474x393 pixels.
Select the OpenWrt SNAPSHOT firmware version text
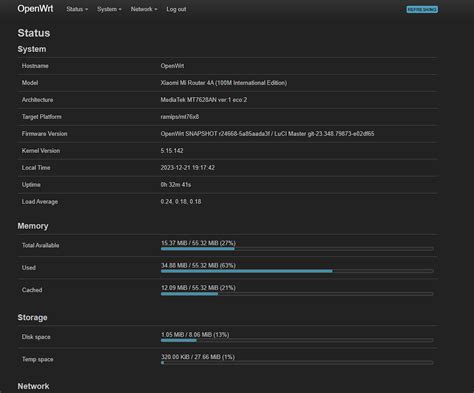267,134
